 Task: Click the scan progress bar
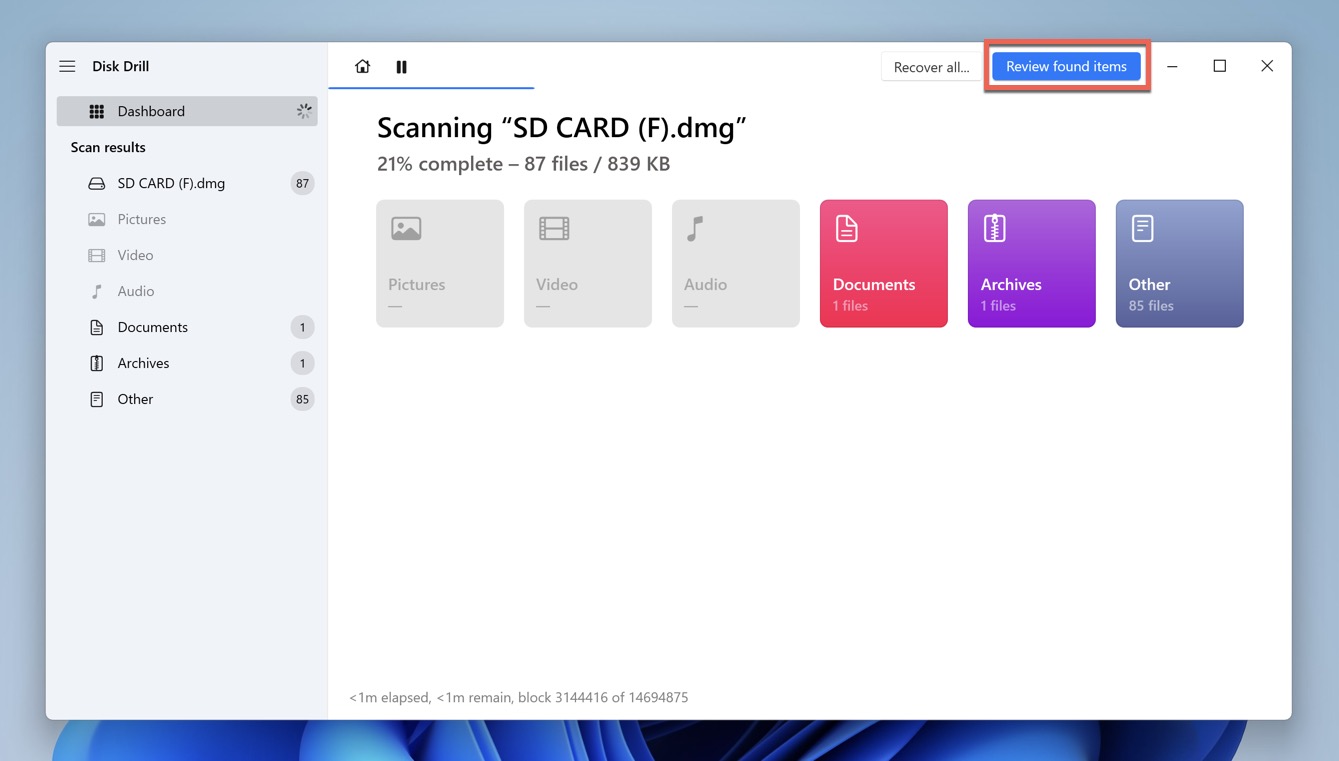pos(431,88)
